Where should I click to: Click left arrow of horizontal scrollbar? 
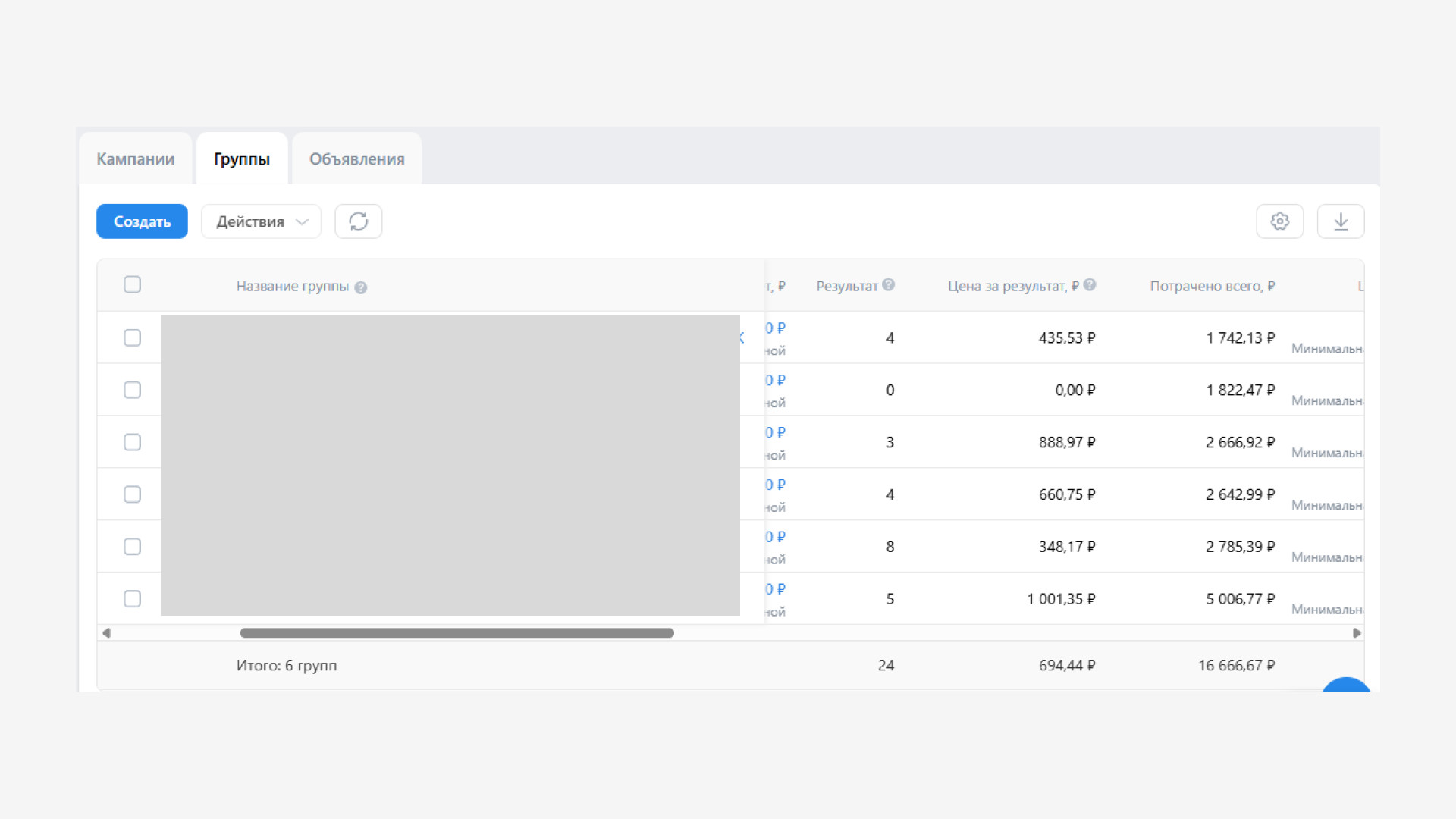click(106, 633)
